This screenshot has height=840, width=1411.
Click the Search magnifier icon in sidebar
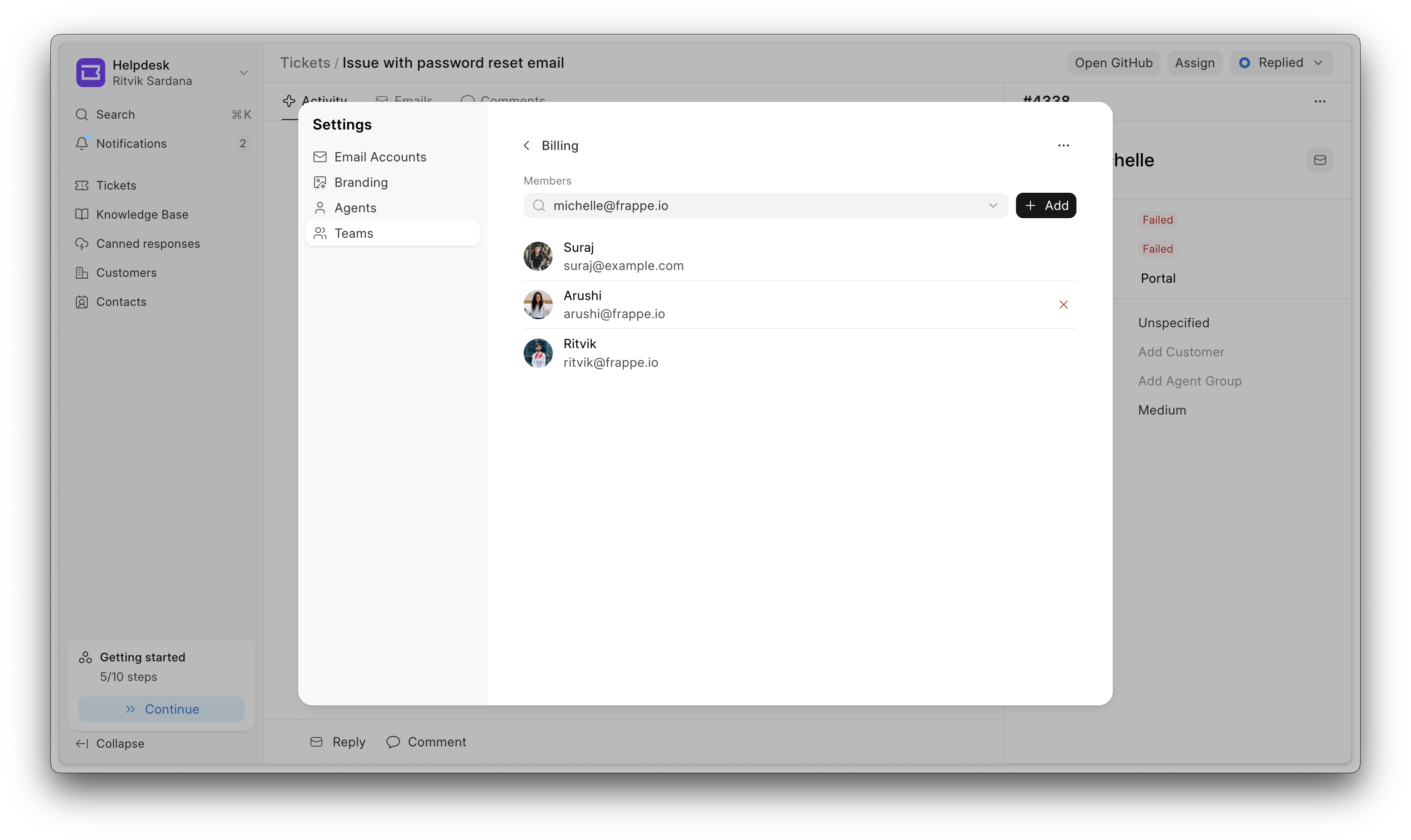tap(82, 115)
